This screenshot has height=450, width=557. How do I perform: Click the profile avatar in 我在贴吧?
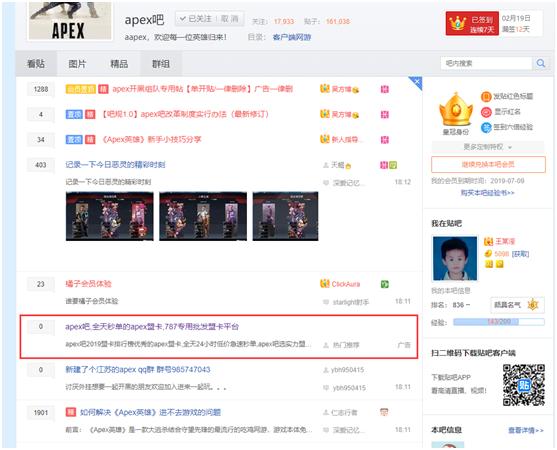(x=455, y=258)
